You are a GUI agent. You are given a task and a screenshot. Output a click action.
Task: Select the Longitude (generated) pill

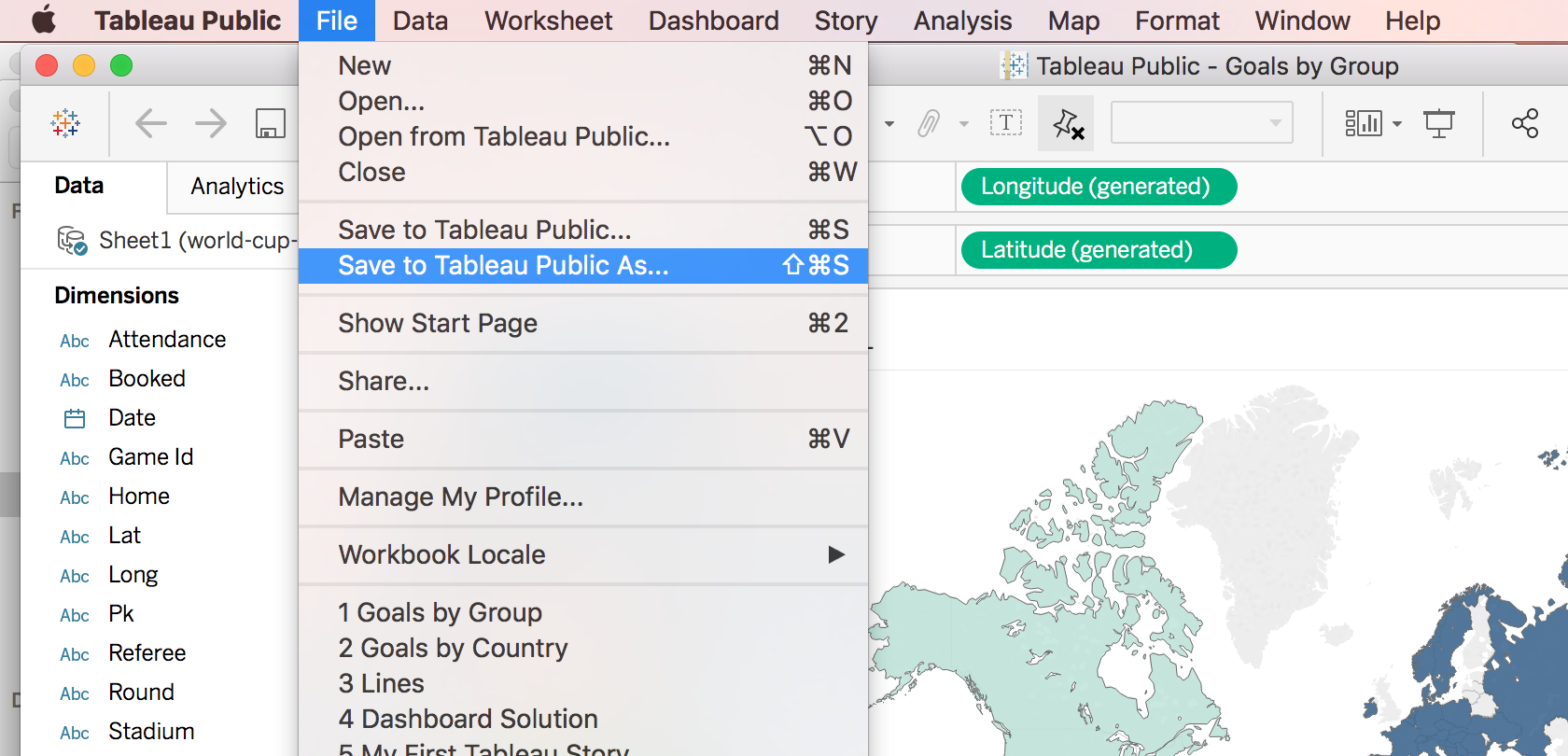pyautogui.click(x=1098, y=187)
